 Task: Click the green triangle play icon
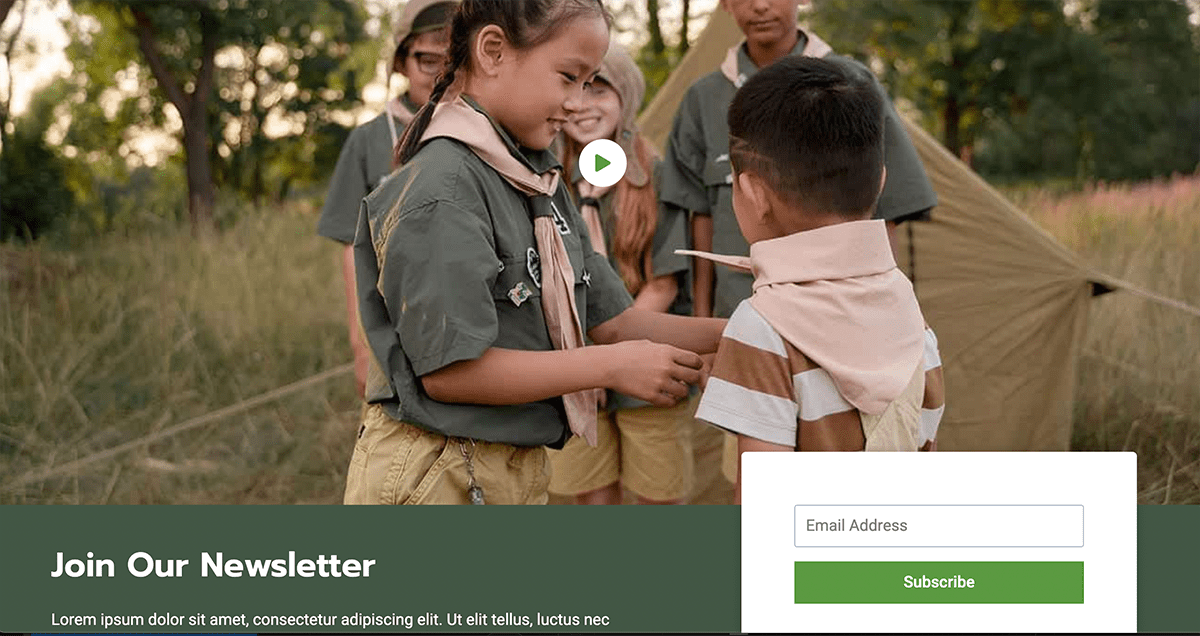(603, 163)
